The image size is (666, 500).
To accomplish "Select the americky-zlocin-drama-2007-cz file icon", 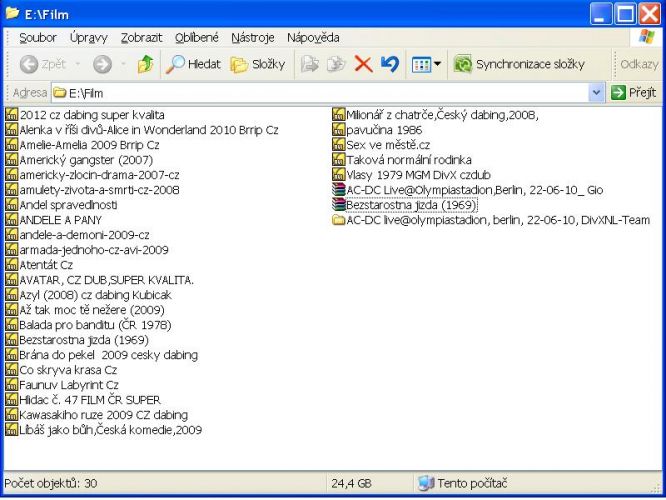I will (11, 175).
